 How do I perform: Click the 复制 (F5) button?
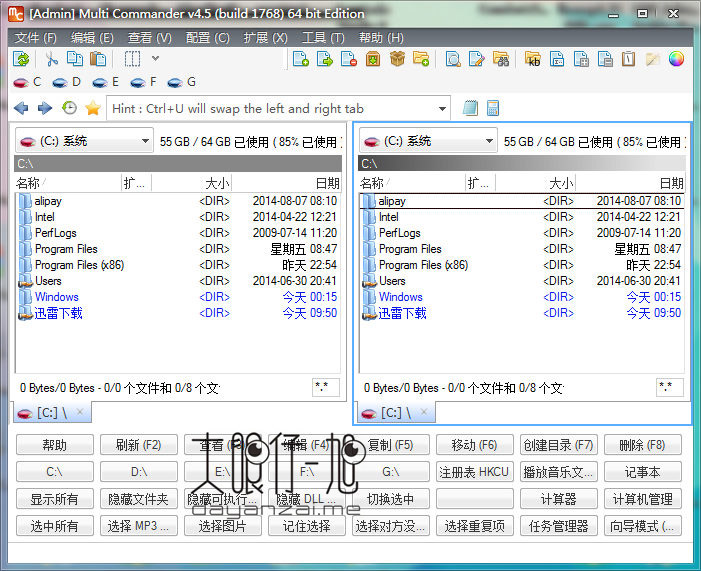[391, 445]
